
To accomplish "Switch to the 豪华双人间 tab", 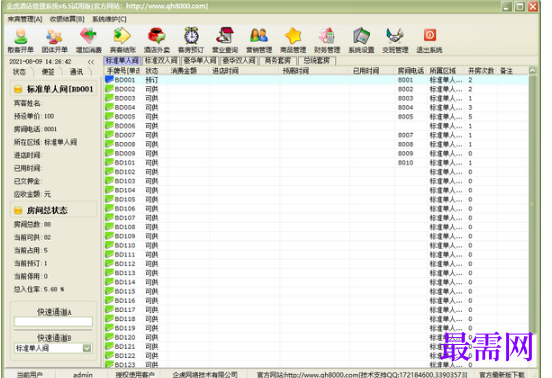I will tap(239, 61).
